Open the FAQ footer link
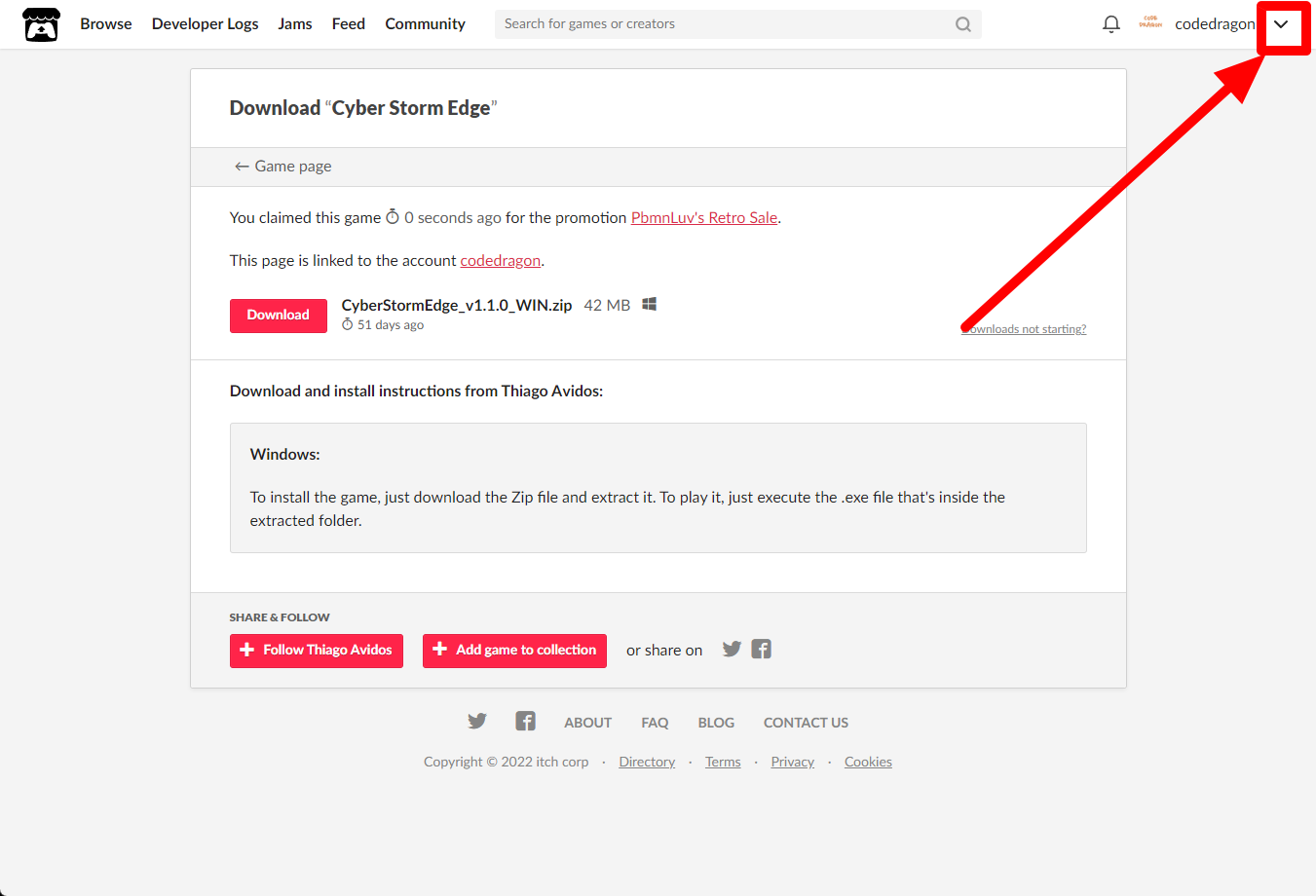The image size is (1316, 896). (x=655, y=723)
